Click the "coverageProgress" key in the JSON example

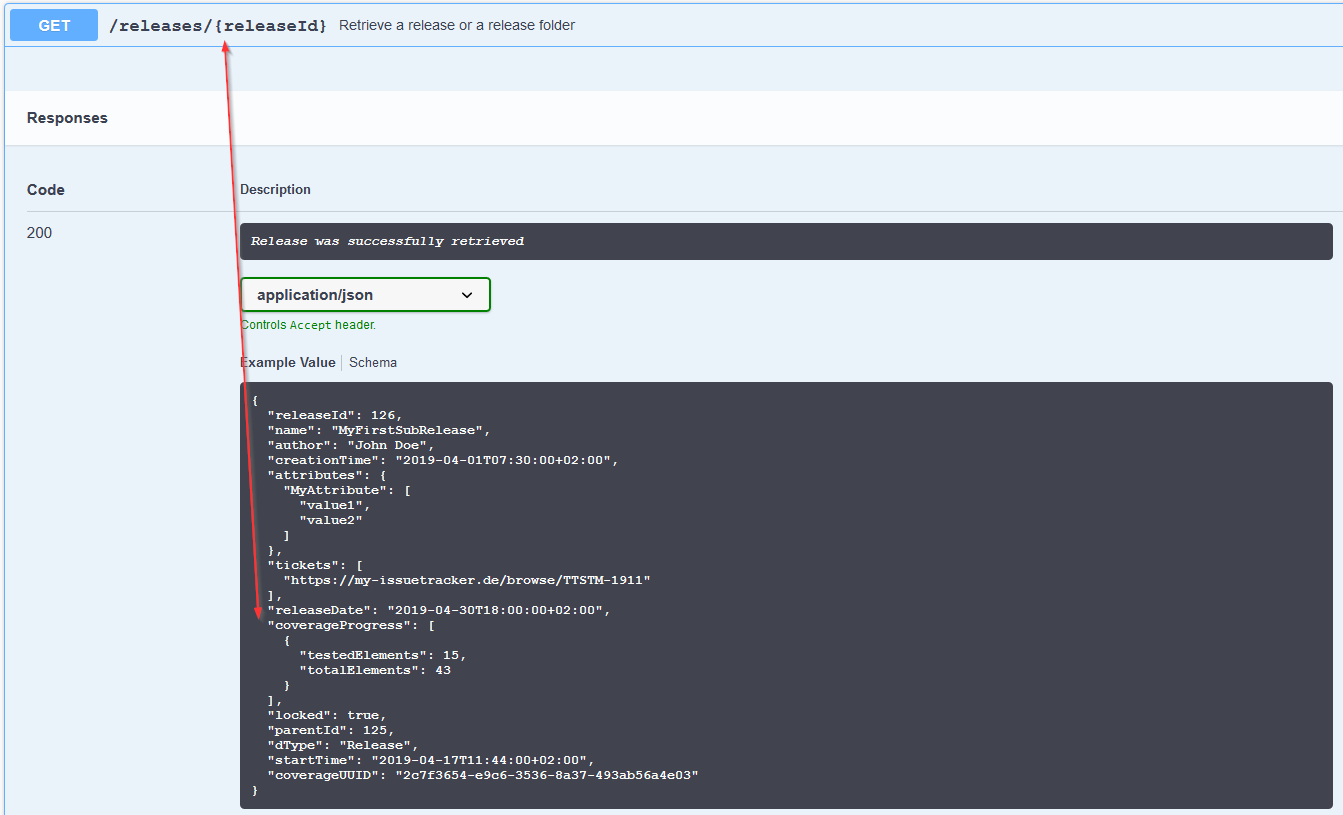click(341, 625)
